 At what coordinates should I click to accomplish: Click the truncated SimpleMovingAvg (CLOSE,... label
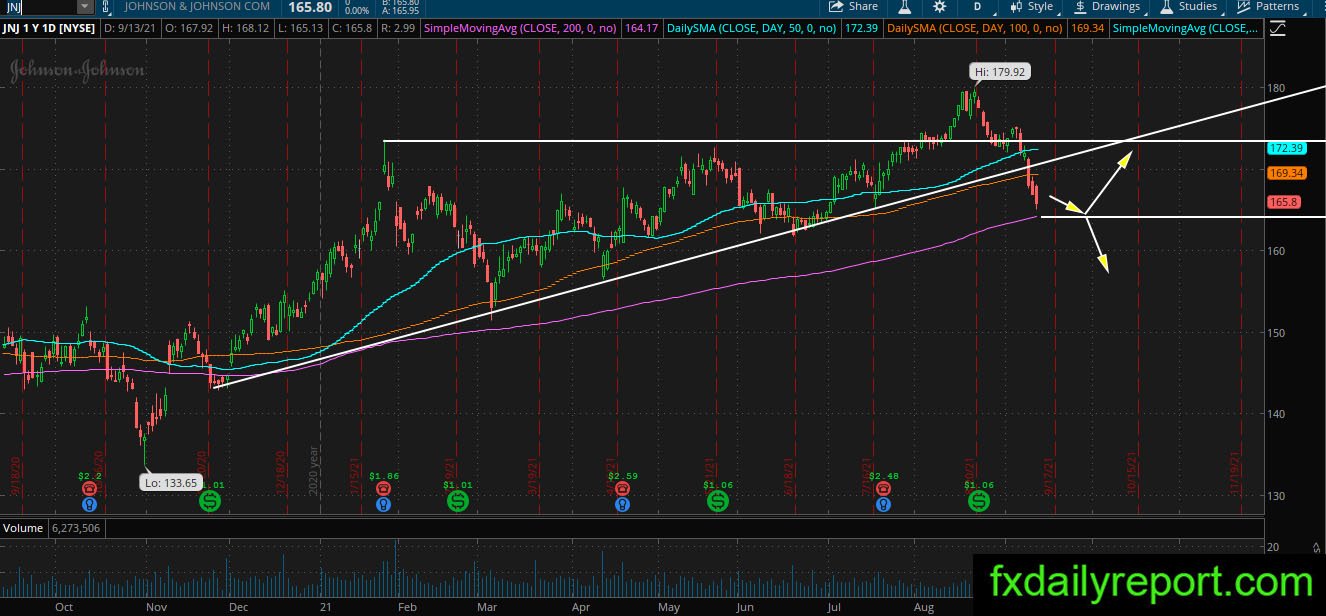1185,29
